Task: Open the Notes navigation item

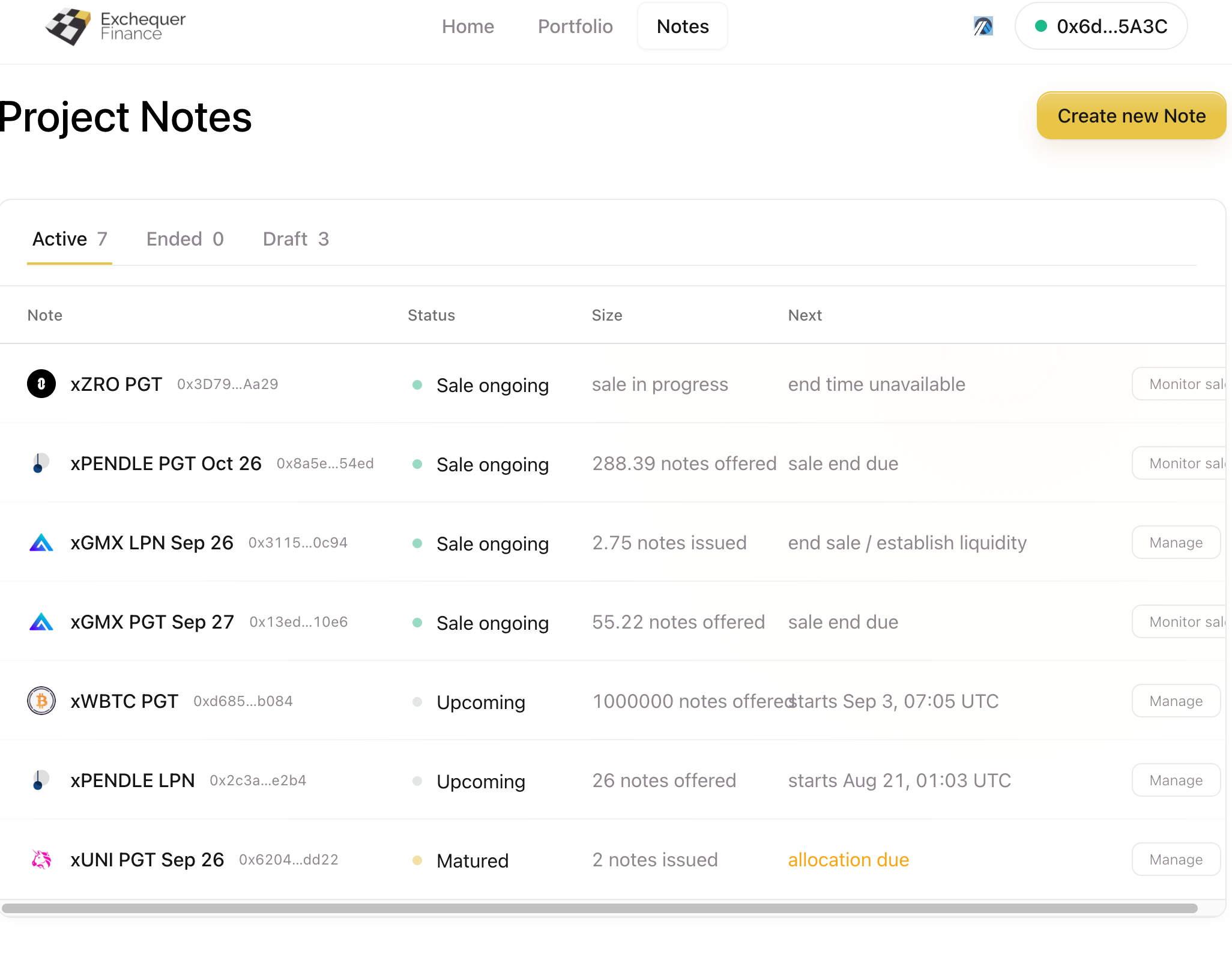Action: 683,26
